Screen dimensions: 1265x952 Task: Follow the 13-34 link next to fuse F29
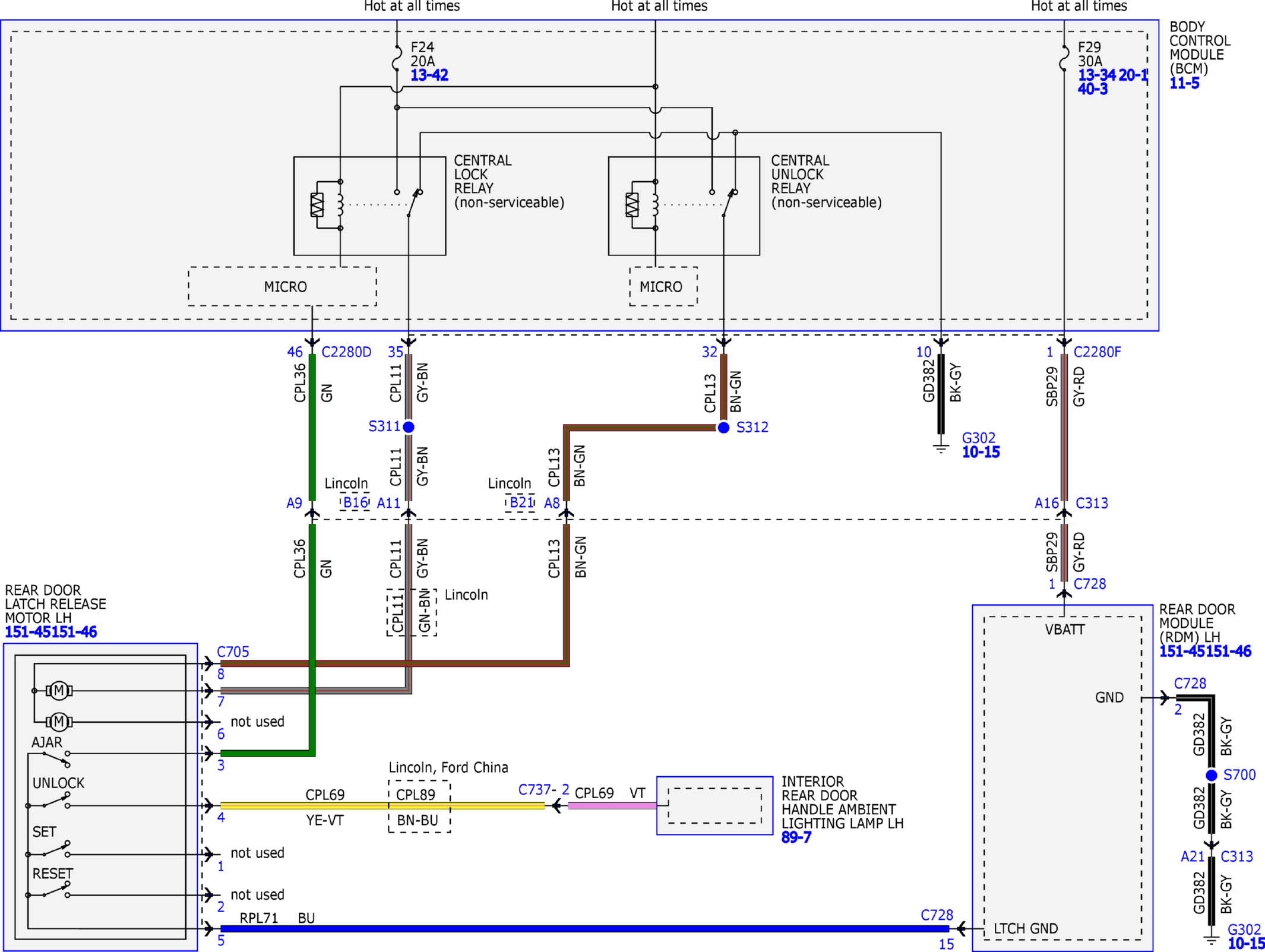tap(1096, 75)
